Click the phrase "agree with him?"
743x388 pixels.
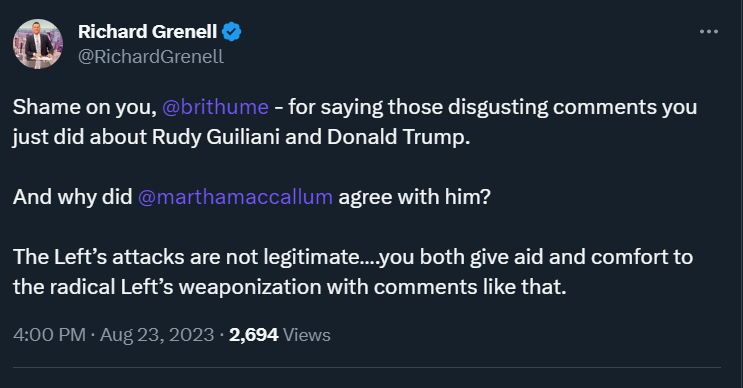click(414, 197)
